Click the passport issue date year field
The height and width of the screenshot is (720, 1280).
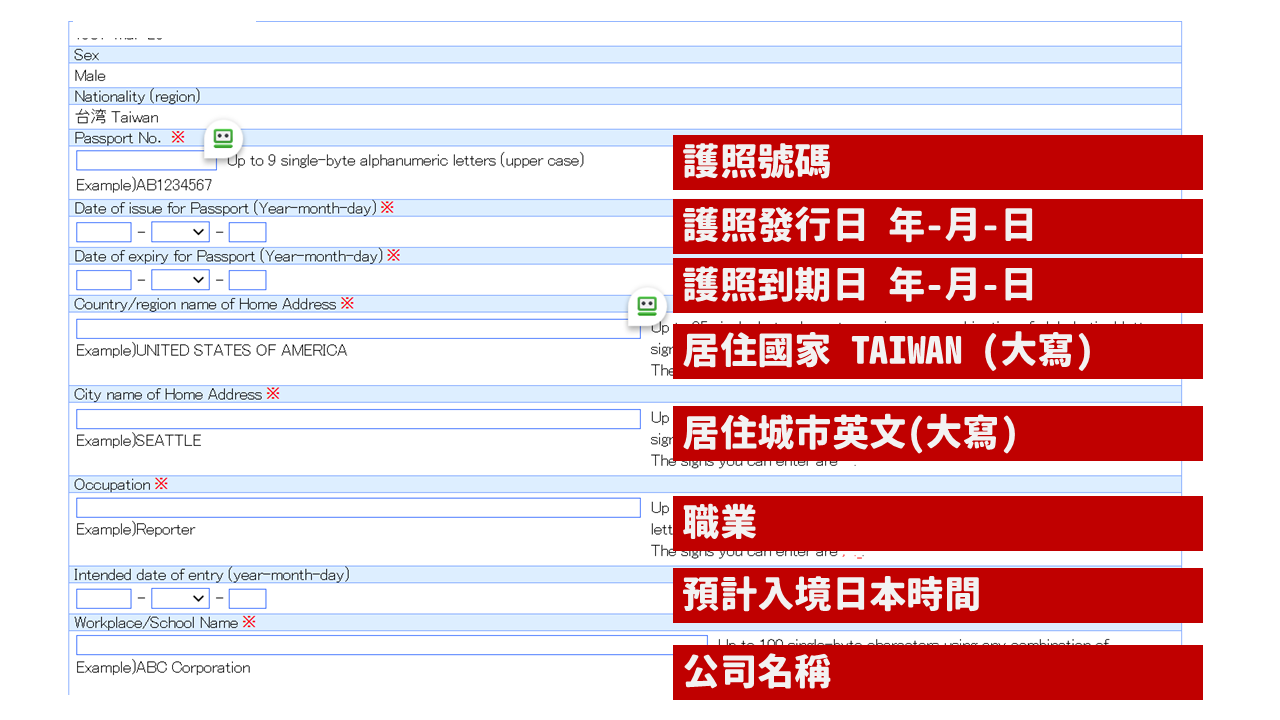click(104, 232)
